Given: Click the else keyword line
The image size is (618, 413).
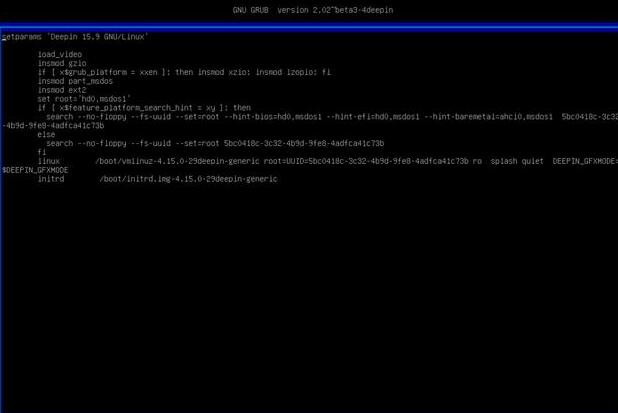Looking at the screenshot, I should point(46,134).
